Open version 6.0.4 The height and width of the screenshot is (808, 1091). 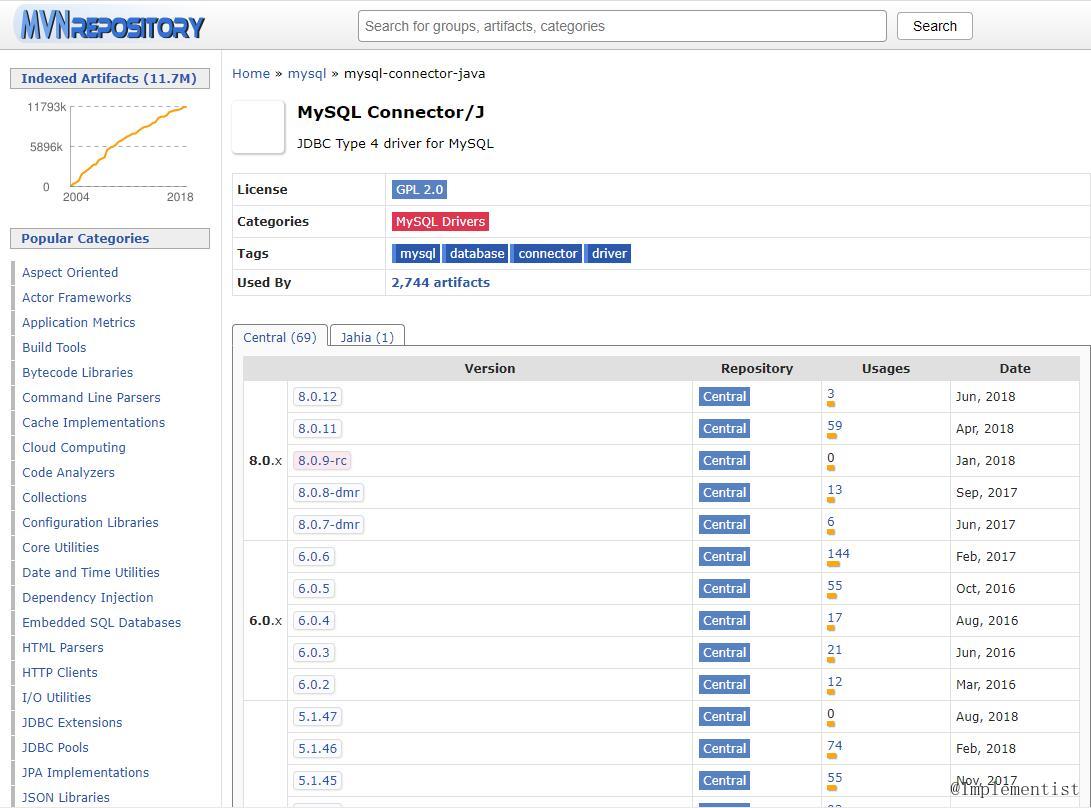pyautogui.click(x=314, y=621)
